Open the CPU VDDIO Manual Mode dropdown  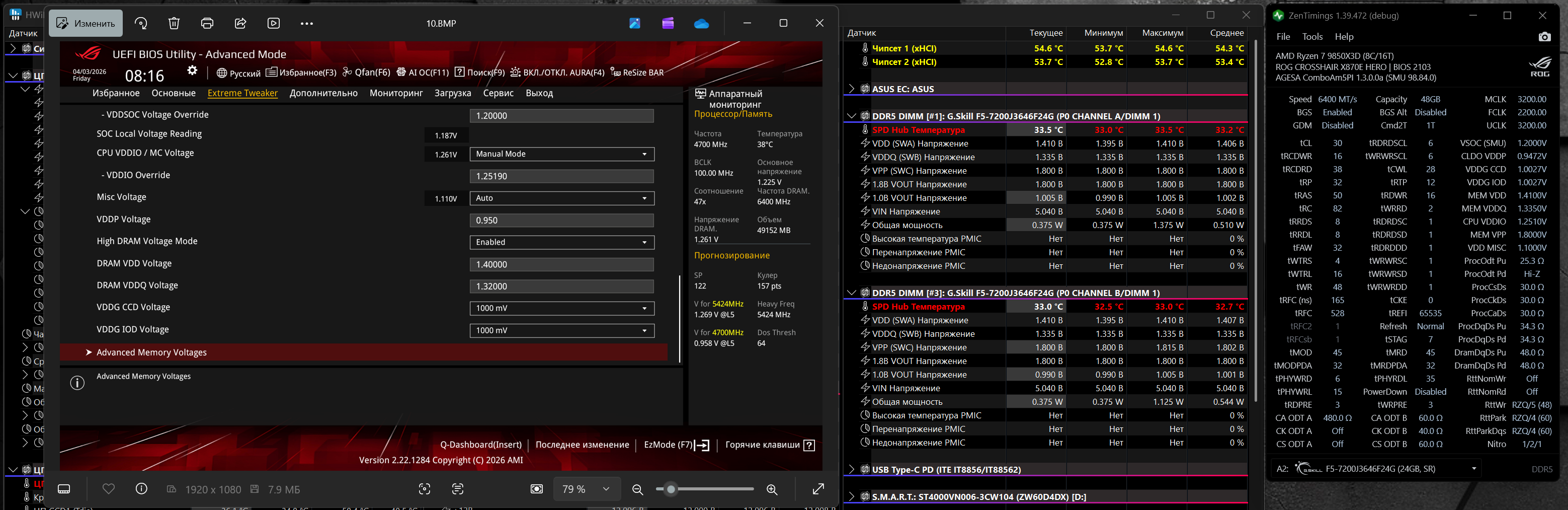click(x=562, y=154)
